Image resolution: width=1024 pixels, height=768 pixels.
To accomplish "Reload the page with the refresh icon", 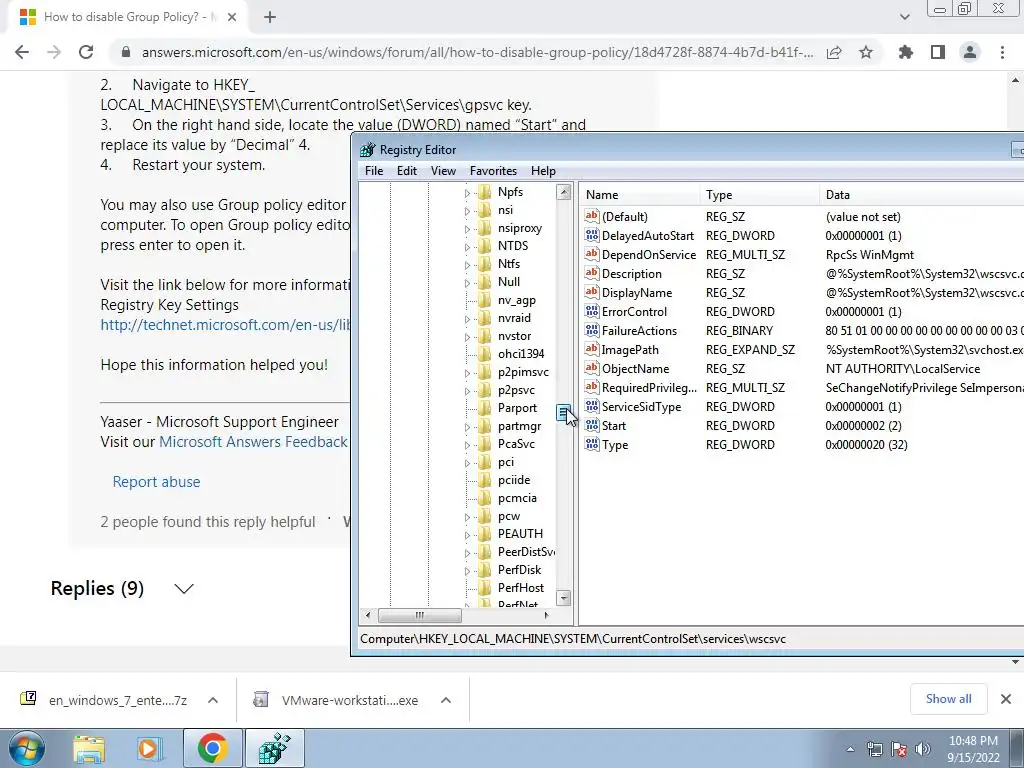I will (x=86, y=52).
